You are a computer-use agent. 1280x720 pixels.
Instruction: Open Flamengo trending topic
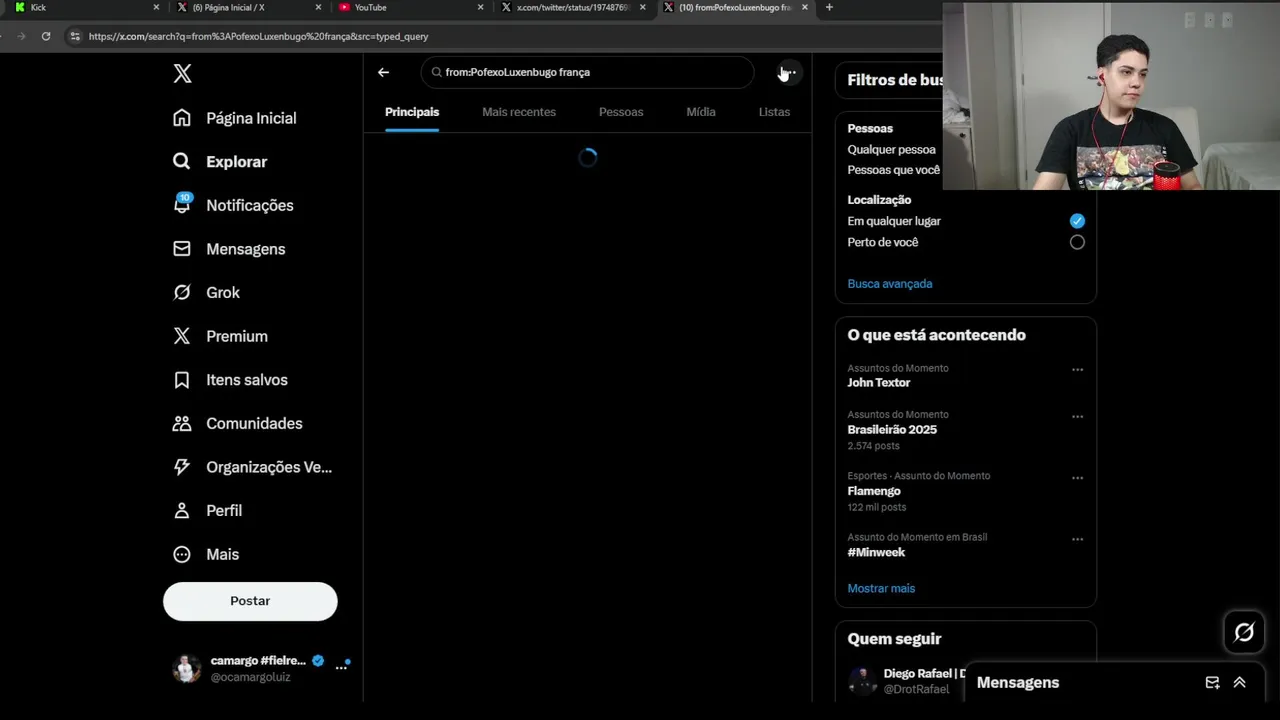click(x=874, y=491)
